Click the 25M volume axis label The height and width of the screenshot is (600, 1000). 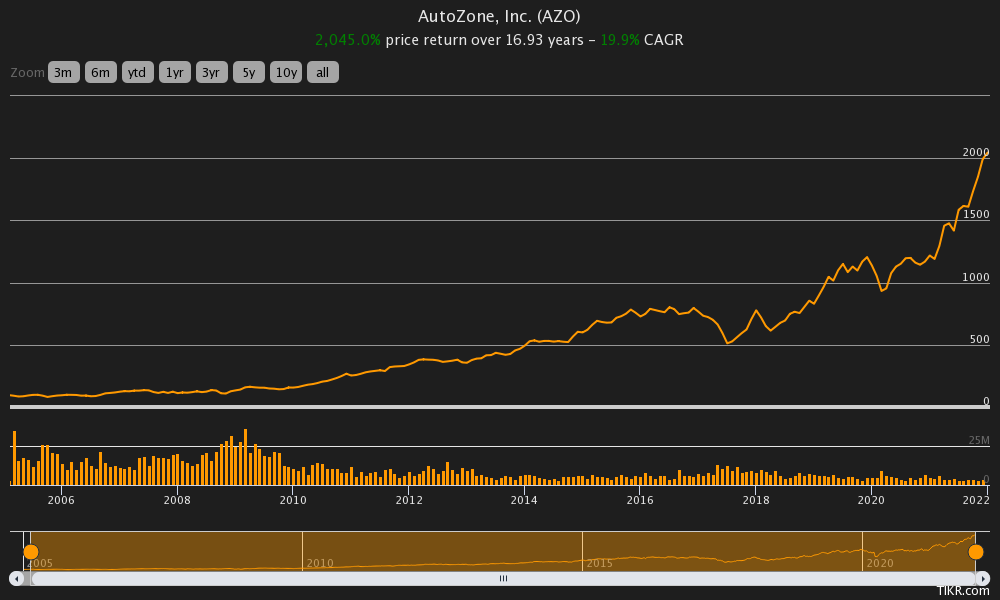[979, 440]
